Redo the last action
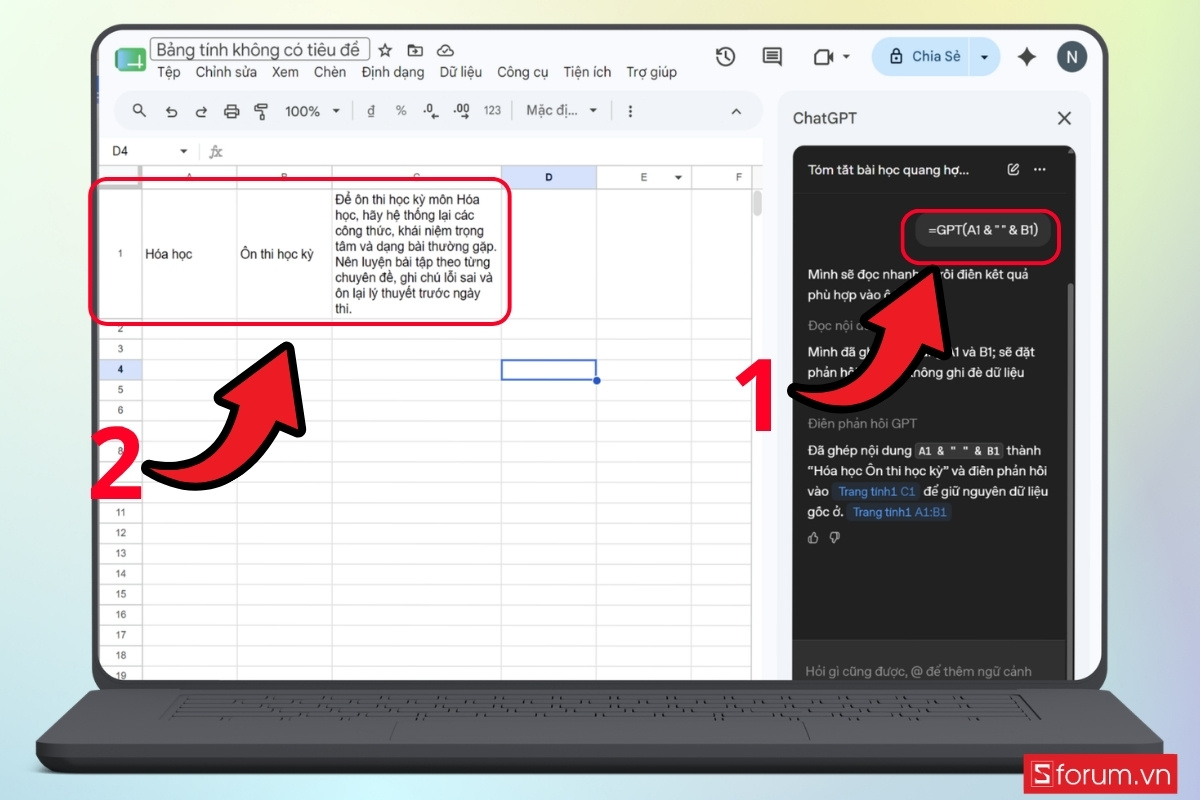Screen dimensions: 1200x800 tap(201, 111)
